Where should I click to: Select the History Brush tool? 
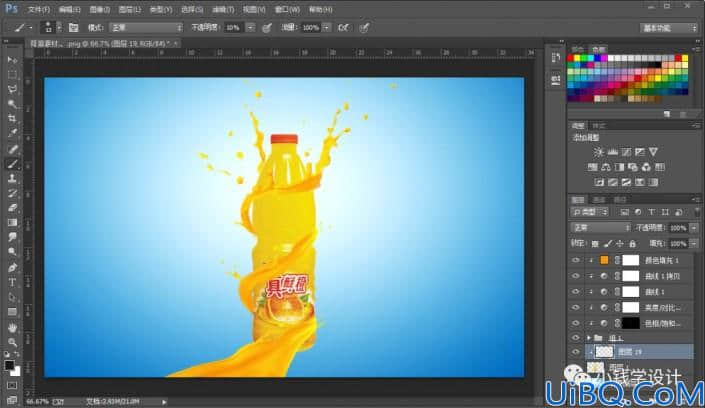tap(12, 193)
